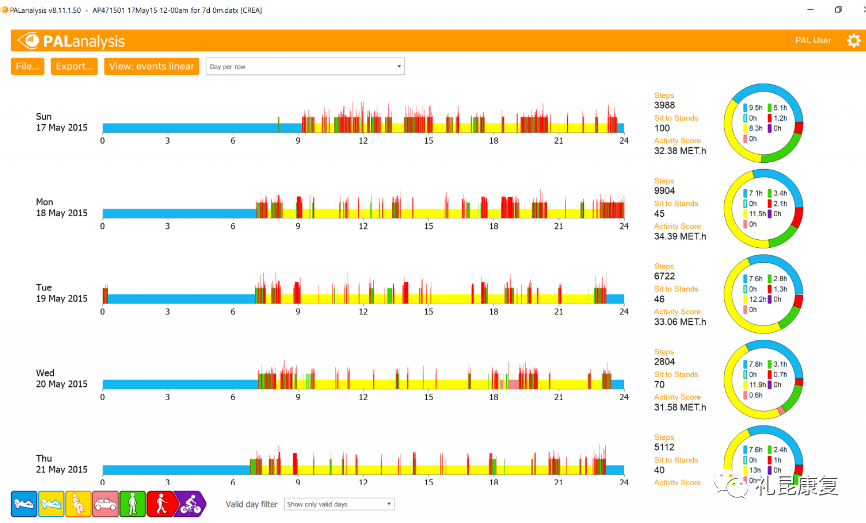This screenshot has height=523, width=866.
Task: Click the steps value 3988
Action: pyautogui.click(x=664, y=105)
